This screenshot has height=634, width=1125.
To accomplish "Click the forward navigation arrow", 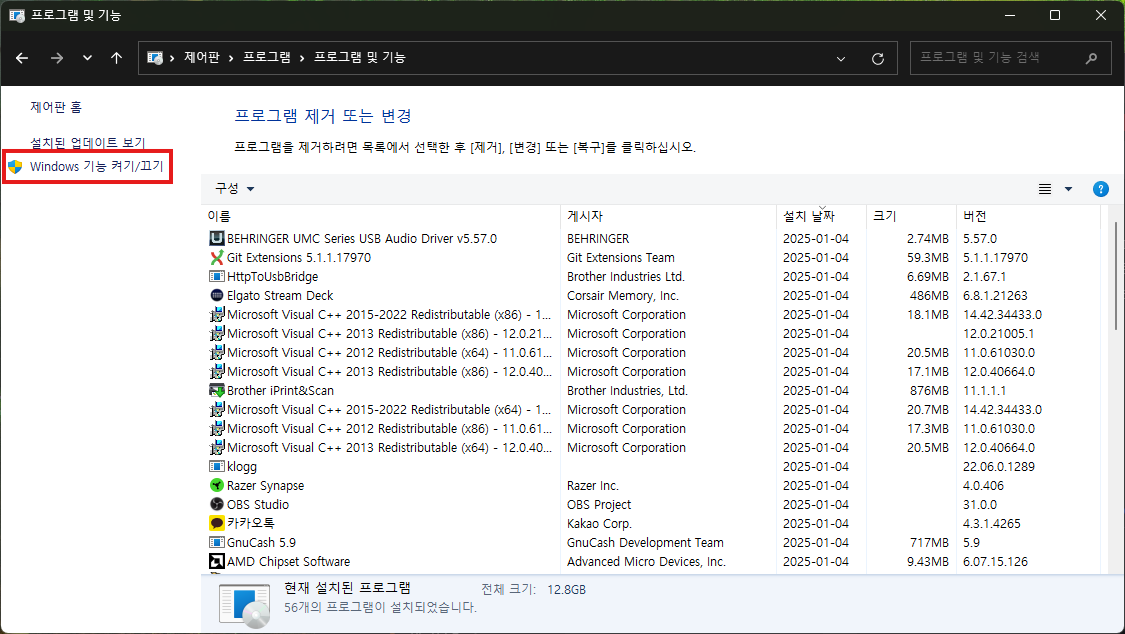I will [x=57, y=58].
